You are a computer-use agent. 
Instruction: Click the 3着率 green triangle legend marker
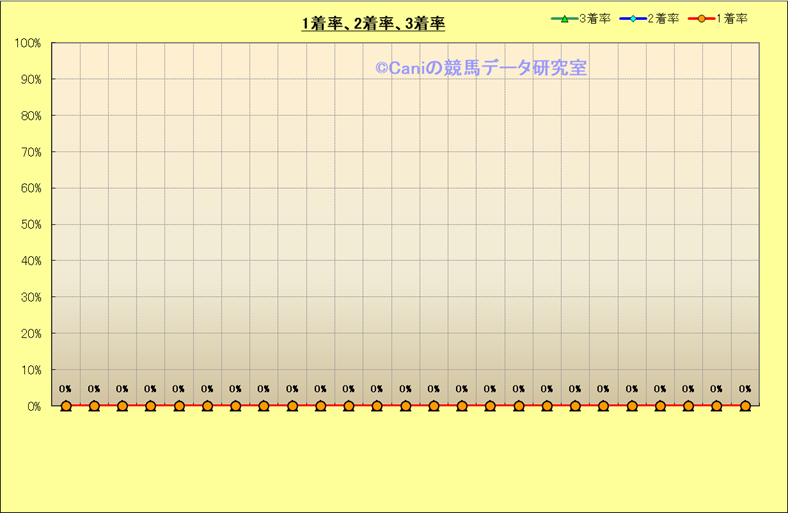(x=565, y=19)
